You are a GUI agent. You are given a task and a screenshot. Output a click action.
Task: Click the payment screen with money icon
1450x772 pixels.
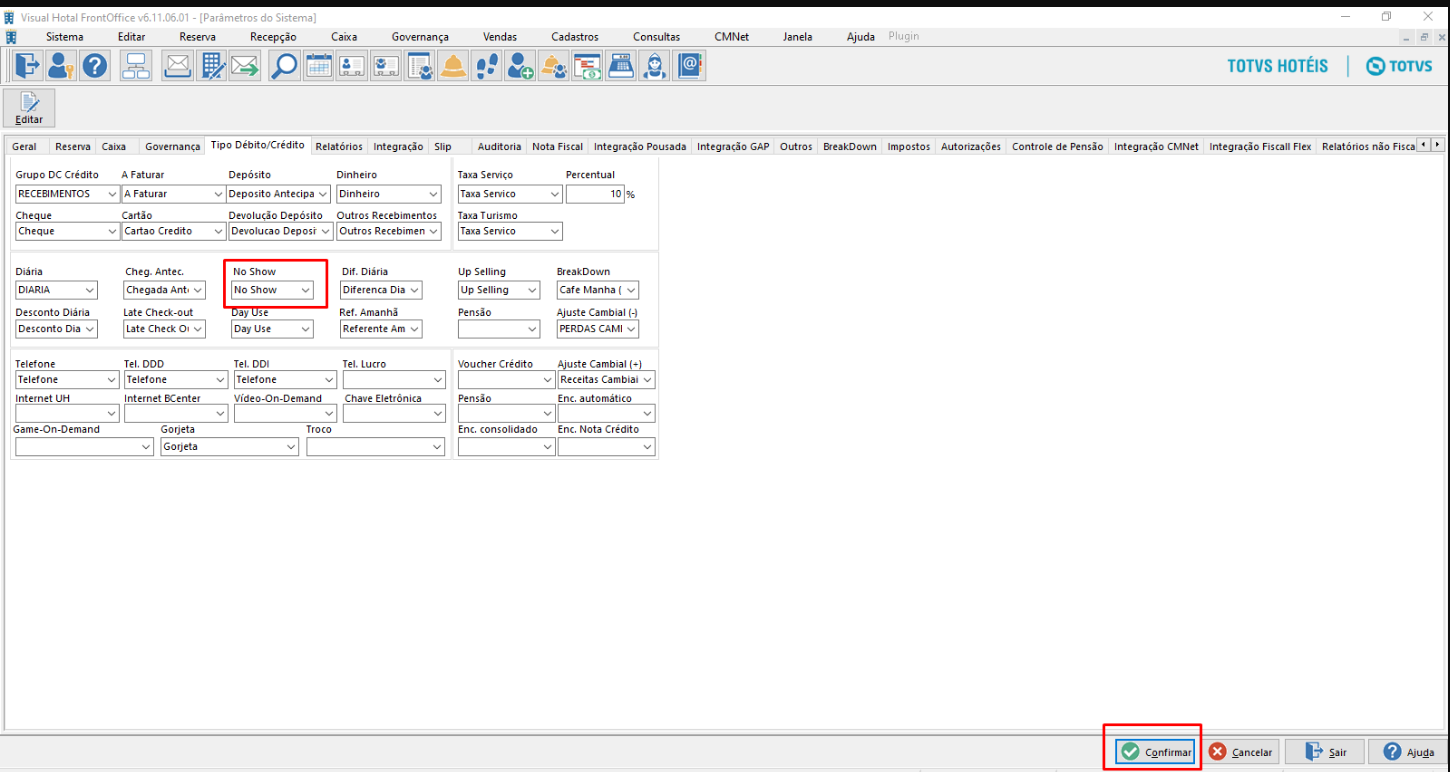click(x=588, y=66)
